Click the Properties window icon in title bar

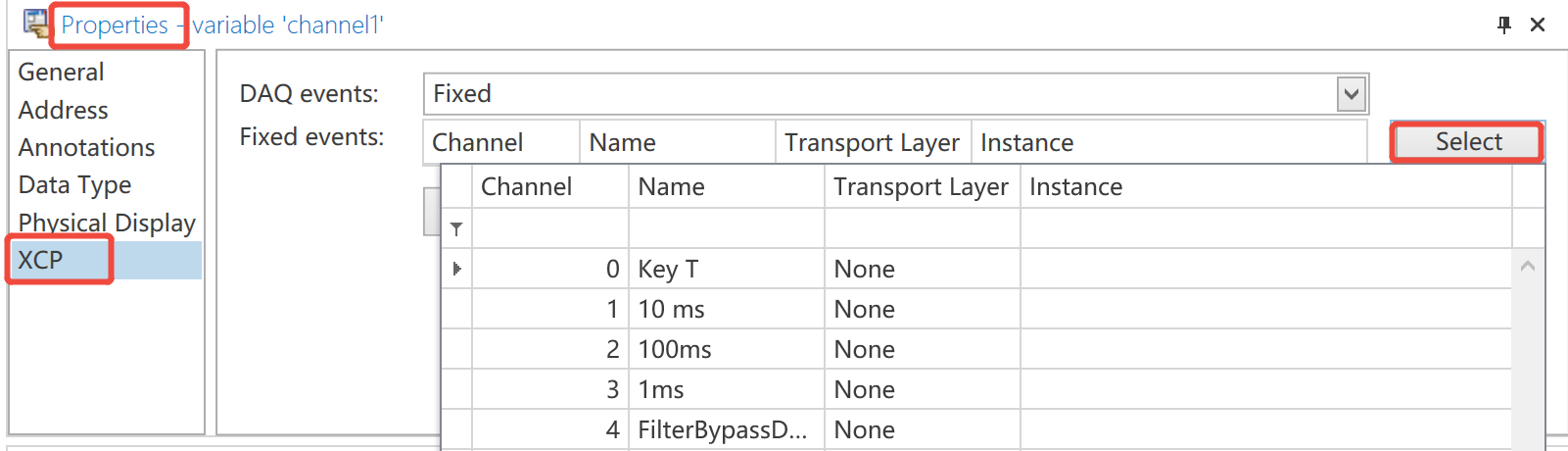click(36, 24)
